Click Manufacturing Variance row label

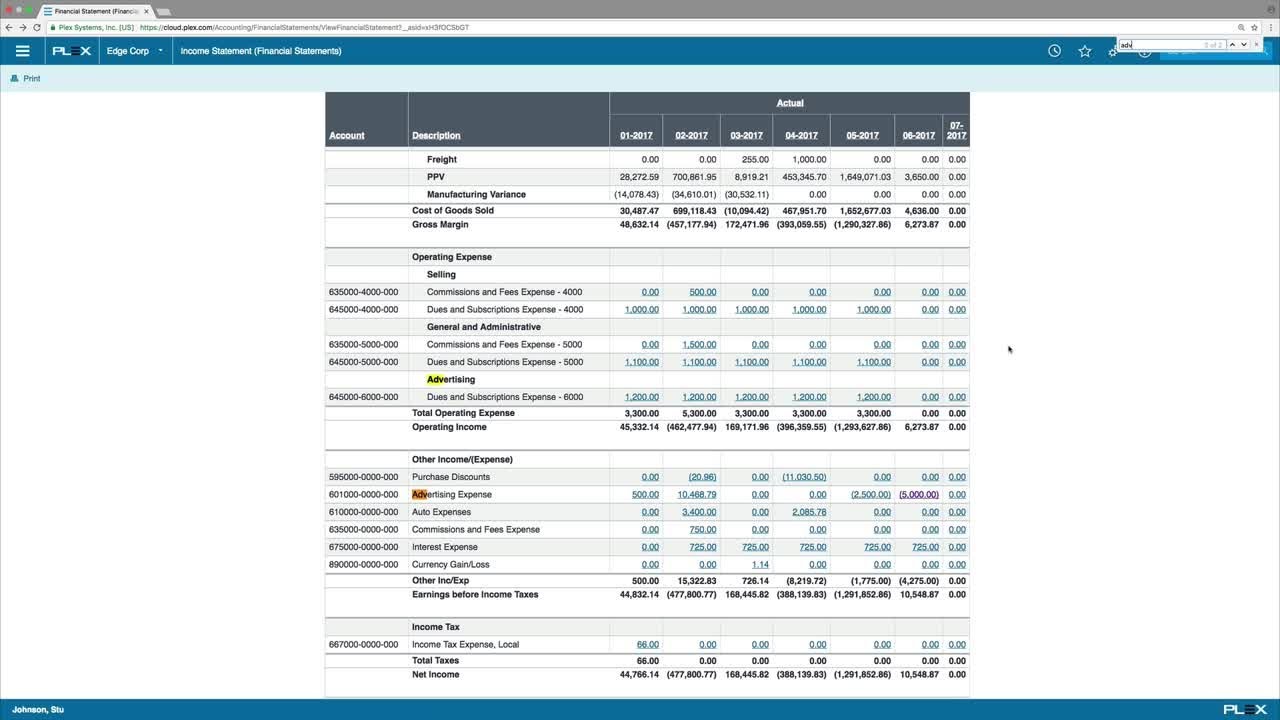pyautogui.click(x=476, y=195)
